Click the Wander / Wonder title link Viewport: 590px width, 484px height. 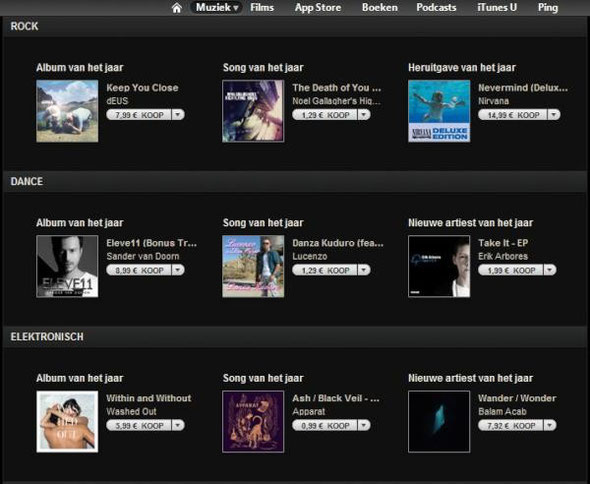[x=517, y=398]
